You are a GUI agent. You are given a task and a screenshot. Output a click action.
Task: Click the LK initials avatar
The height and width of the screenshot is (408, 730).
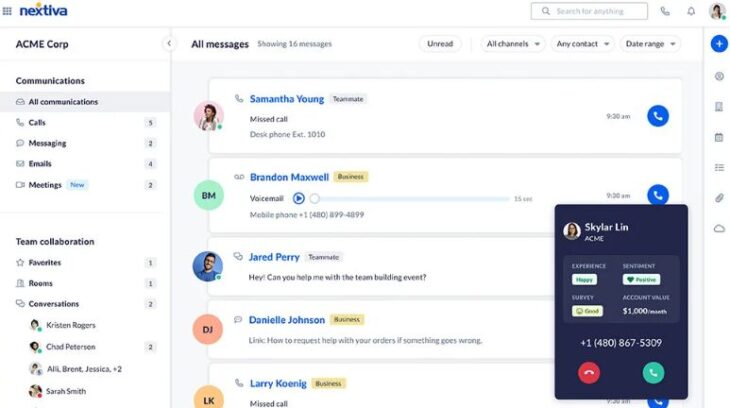point(209,398)
